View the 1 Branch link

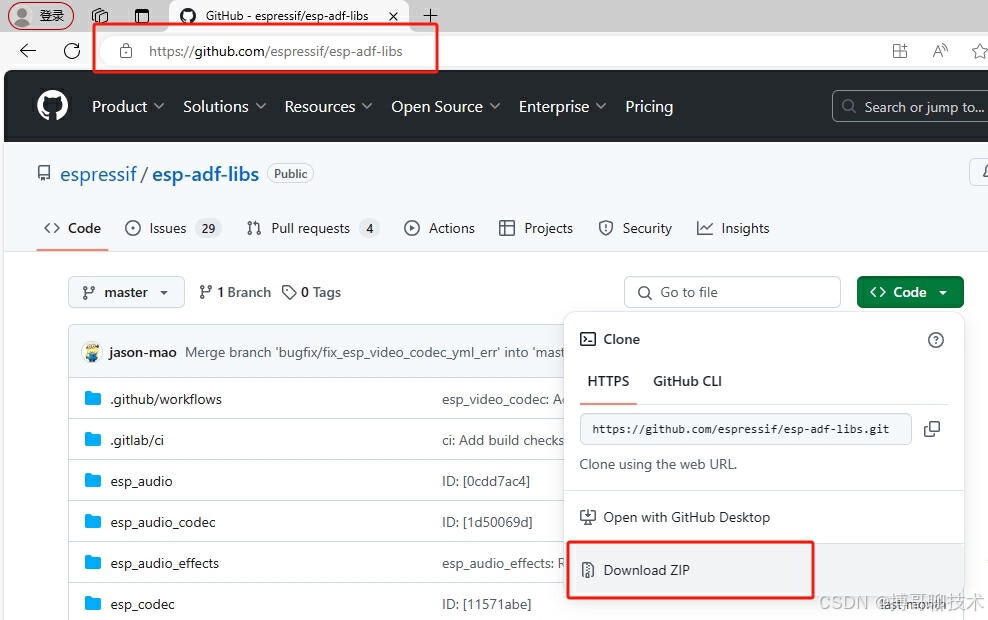[234, 292]
